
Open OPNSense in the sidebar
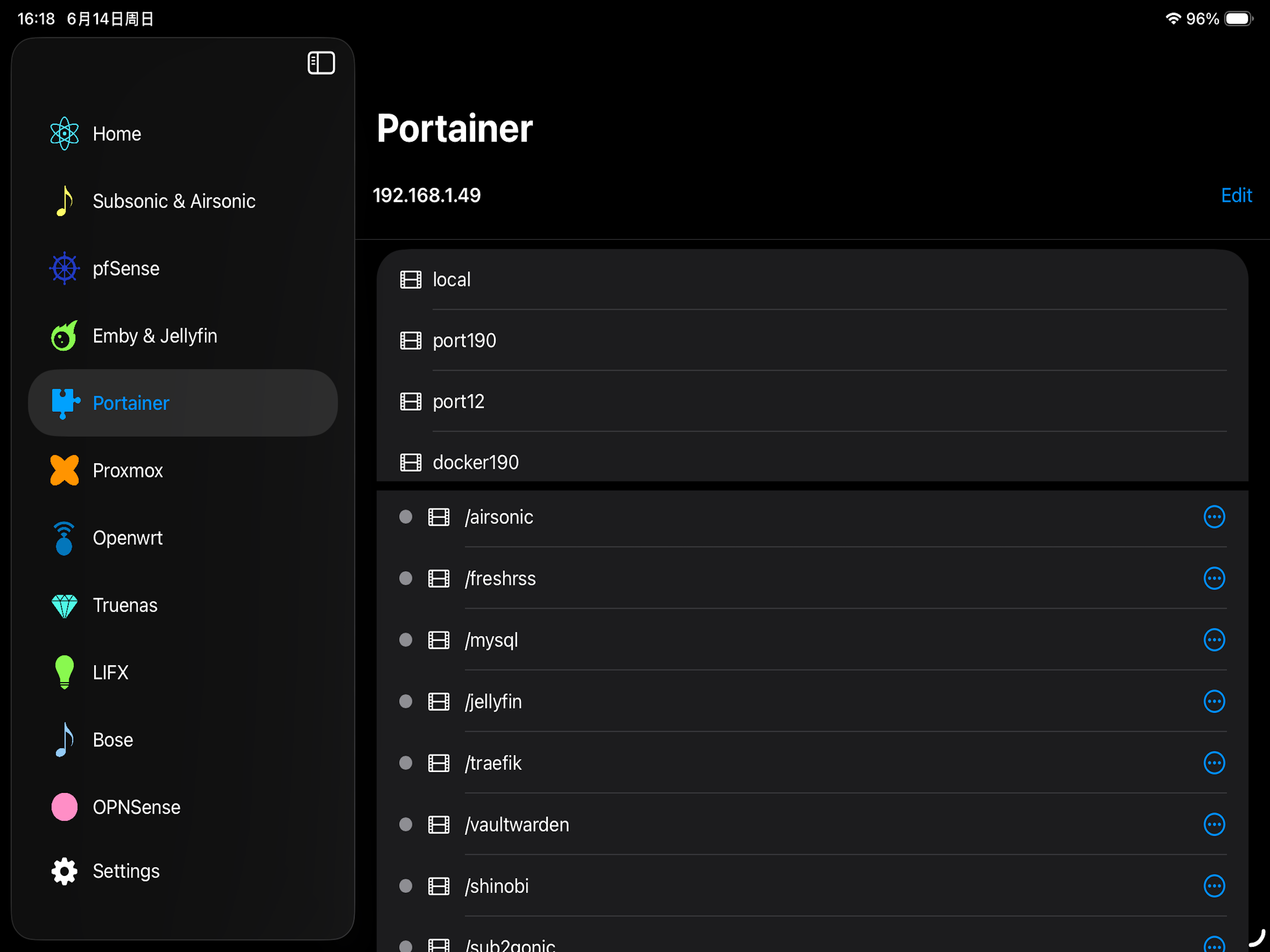coord(183,807)
